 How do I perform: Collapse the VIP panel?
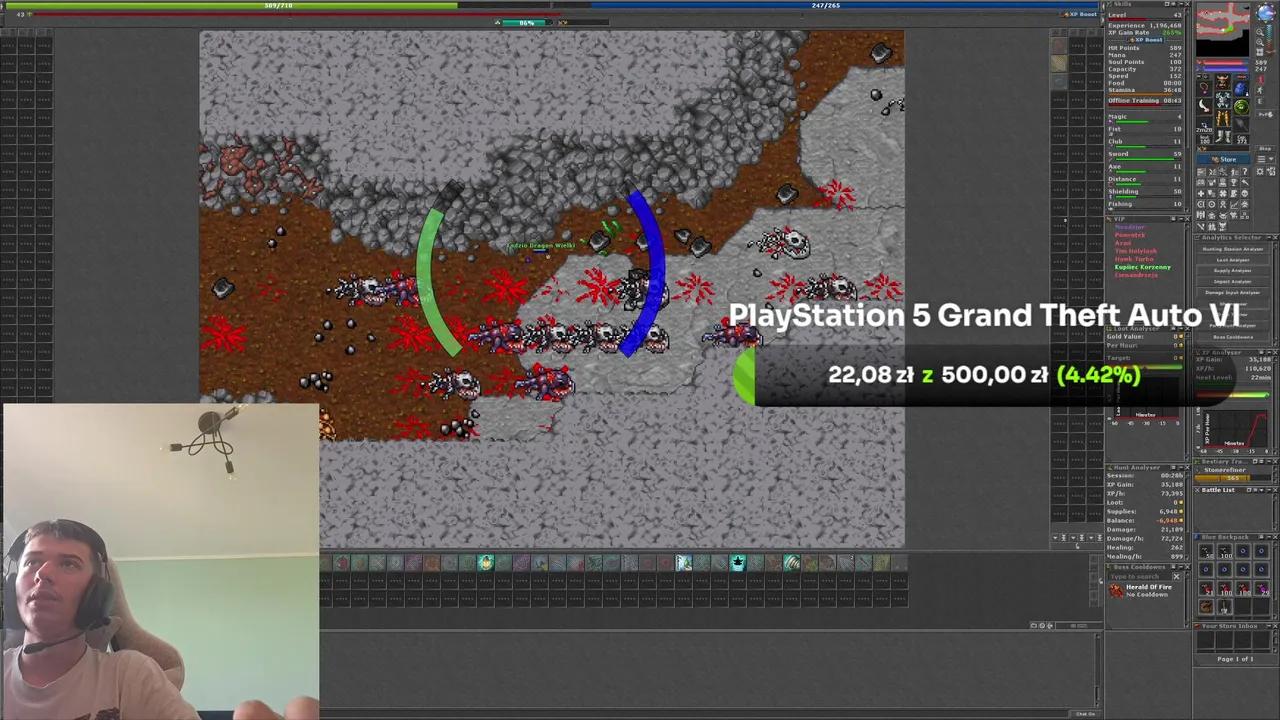(1181, 219)
